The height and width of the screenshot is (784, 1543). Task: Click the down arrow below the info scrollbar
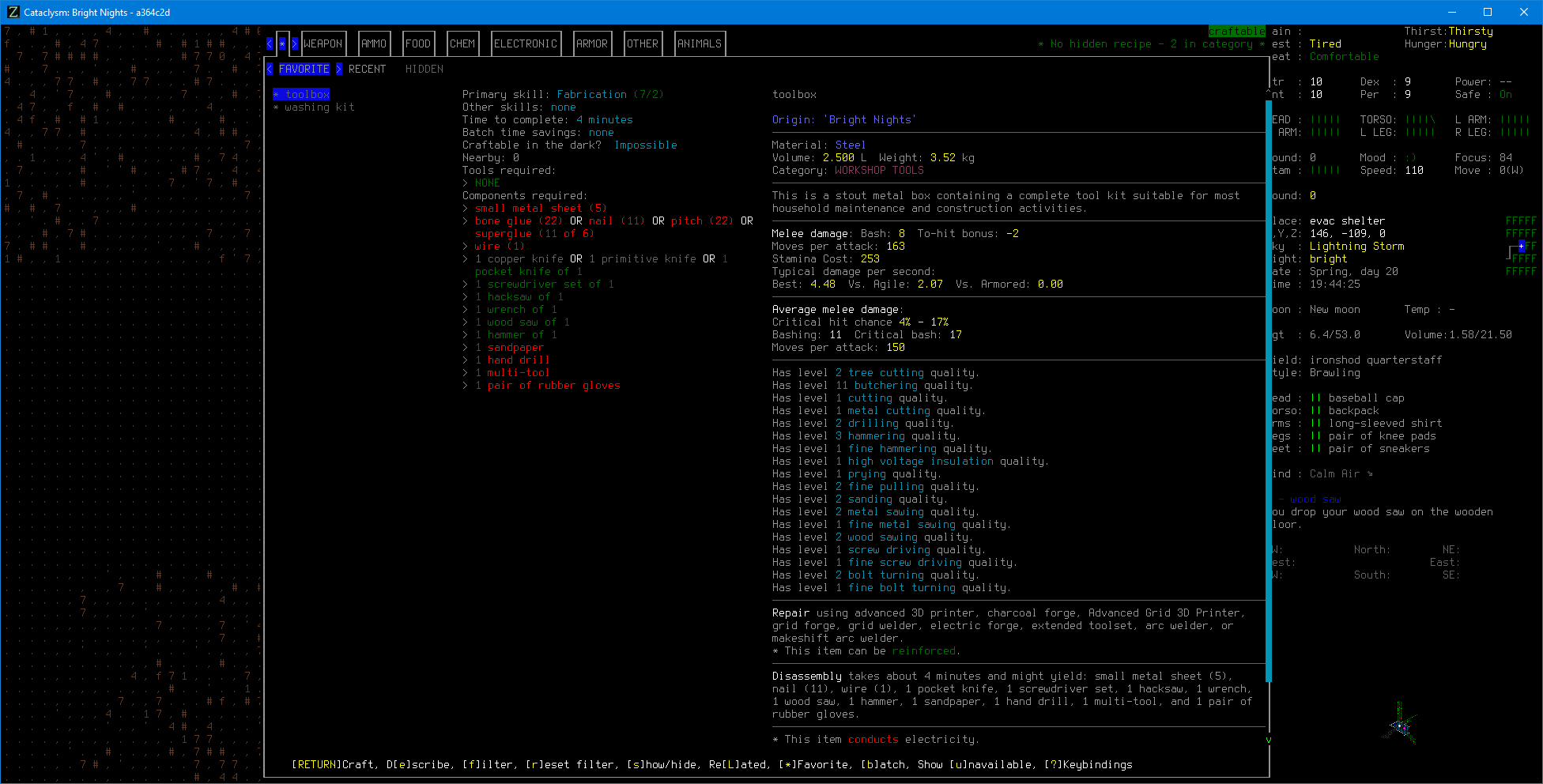[1269, 740]
